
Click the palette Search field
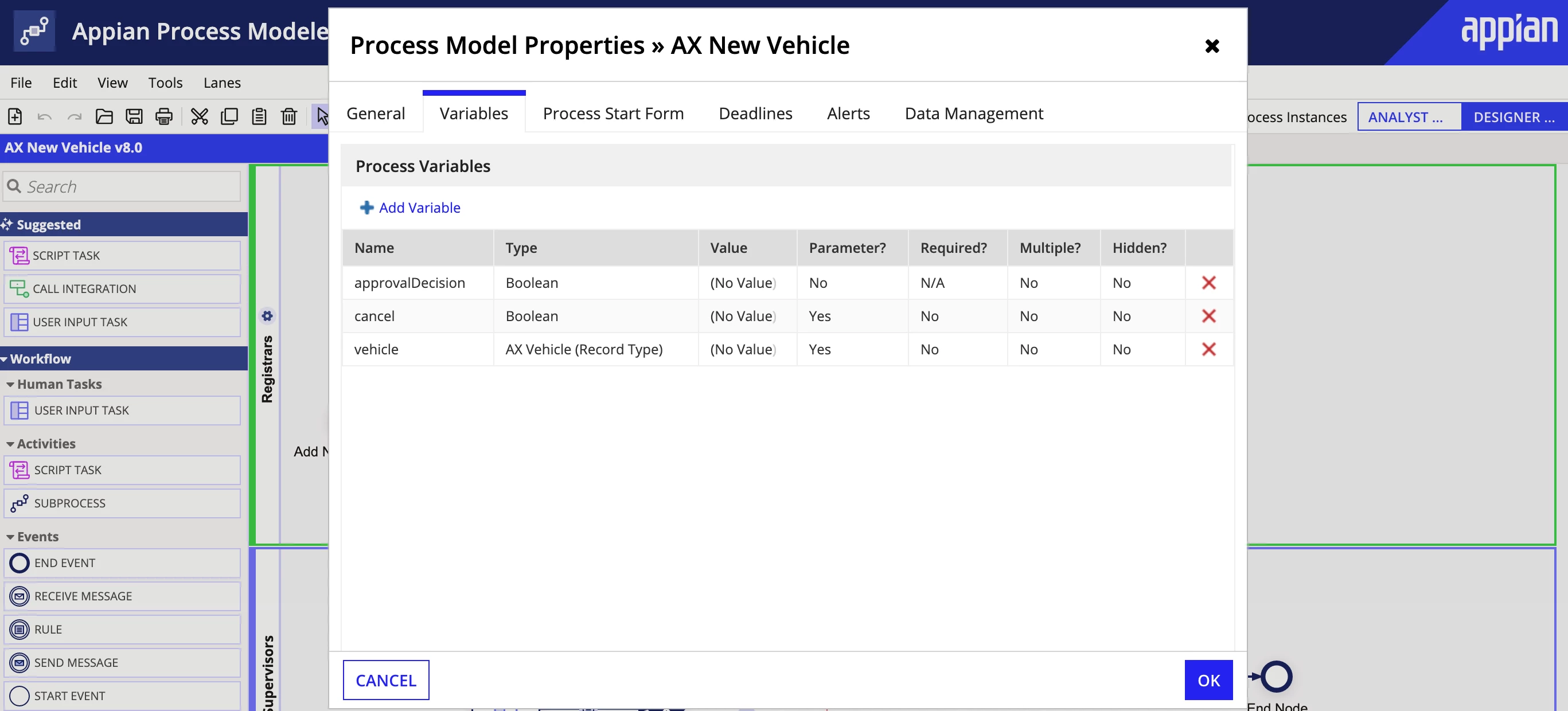pyautogui.click(x=122, y=186)
